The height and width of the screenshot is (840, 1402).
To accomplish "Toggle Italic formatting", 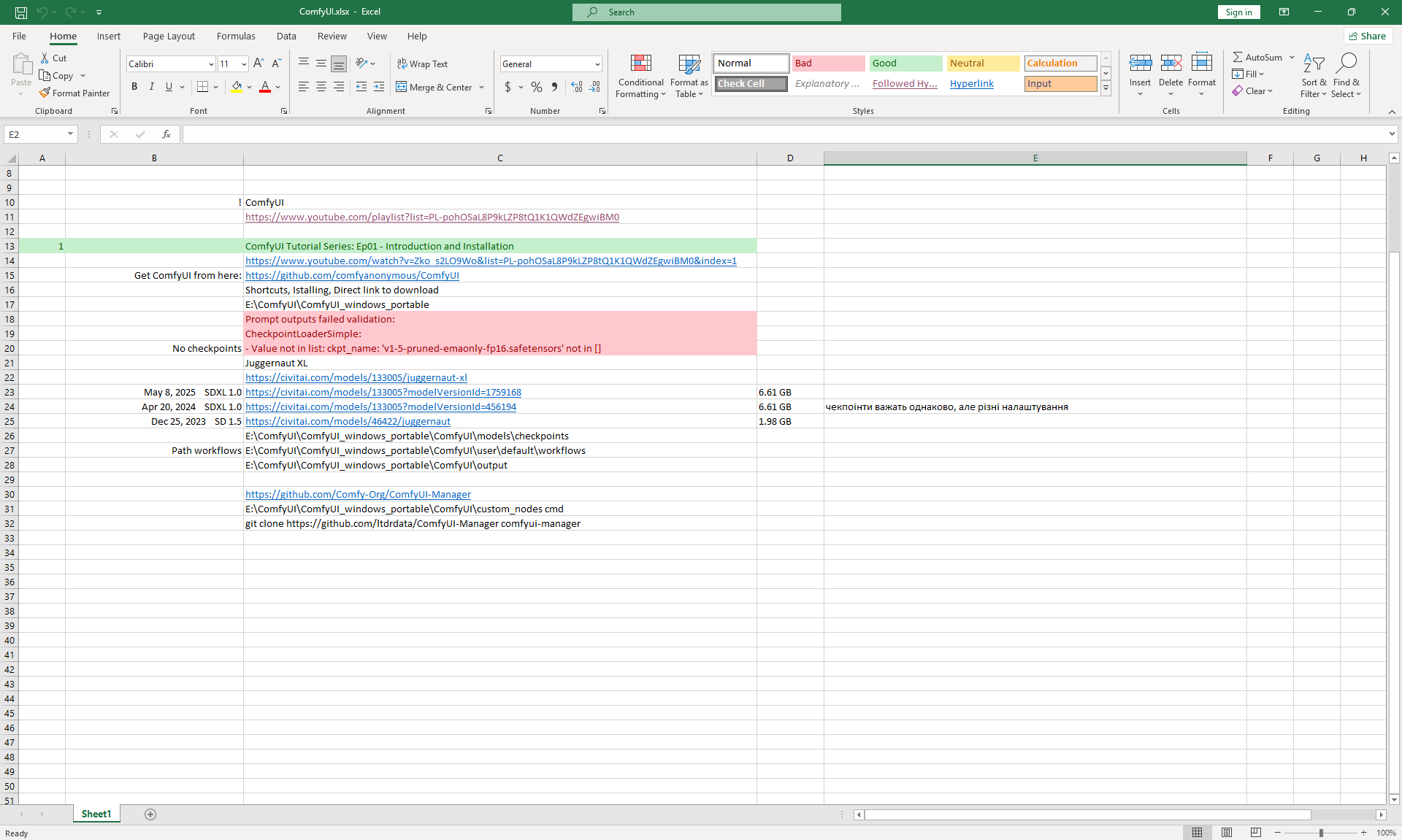I will coord(151,87).
